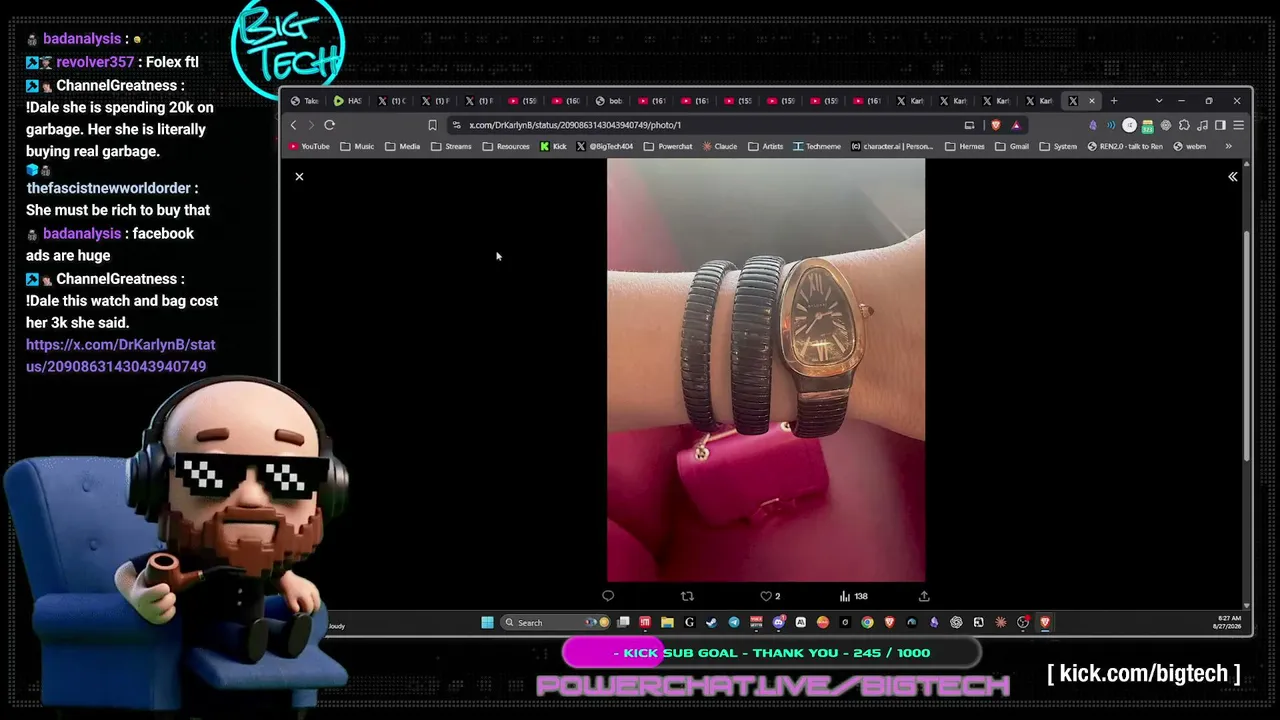Viewport: 1280px width, 720px height.
Task: Reload the page with the refresh icon
Action: tap(329, 125)
